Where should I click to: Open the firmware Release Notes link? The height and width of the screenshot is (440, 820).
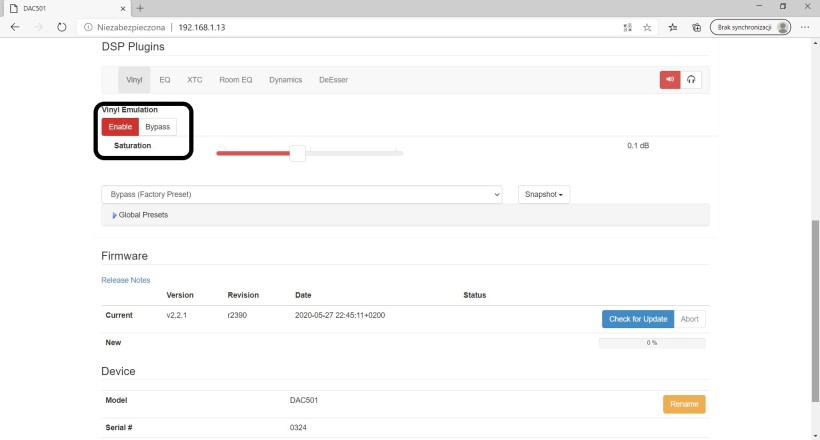[x=126, y=280]
